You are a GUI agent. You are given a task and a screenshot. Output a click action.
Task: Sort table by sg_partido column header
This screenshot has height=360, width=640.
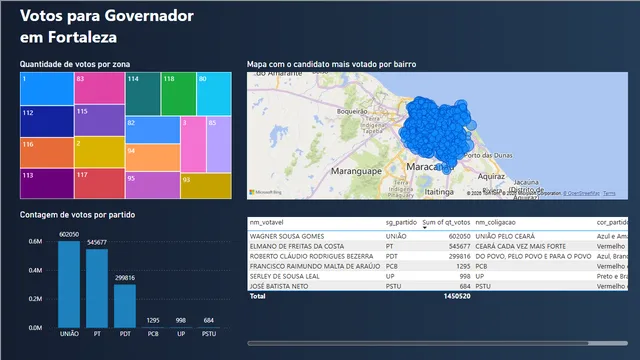pos(401,222)
